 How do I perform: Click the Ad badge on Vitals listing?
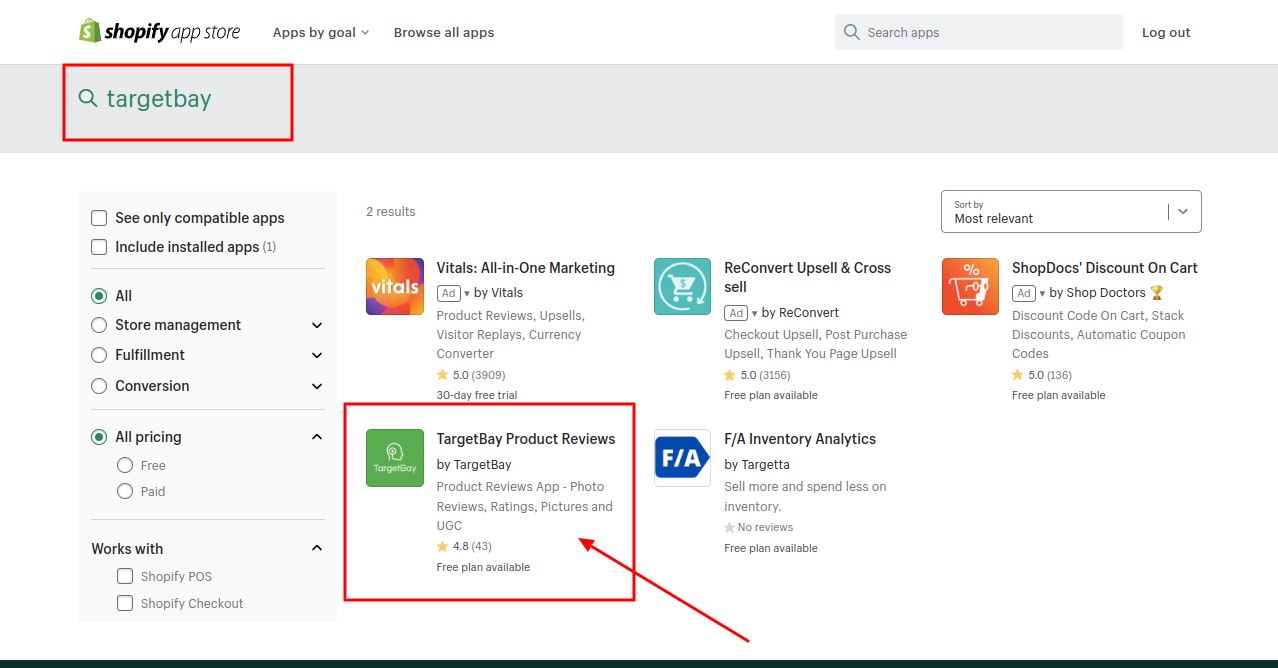[x=449, y=293]
